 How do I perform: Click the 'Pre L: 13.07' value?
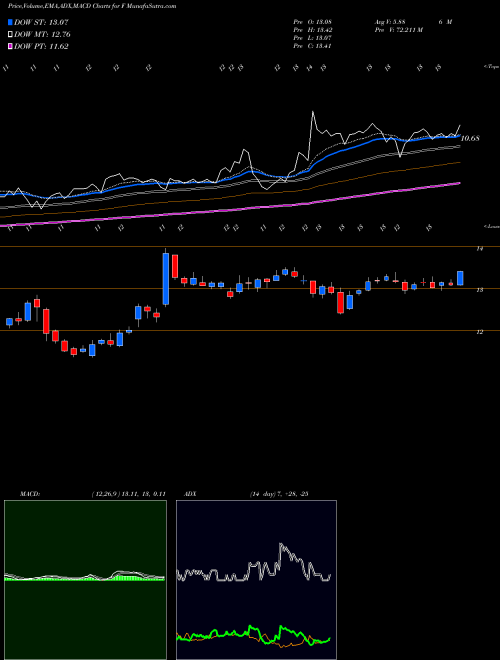(x=313, y=38)
